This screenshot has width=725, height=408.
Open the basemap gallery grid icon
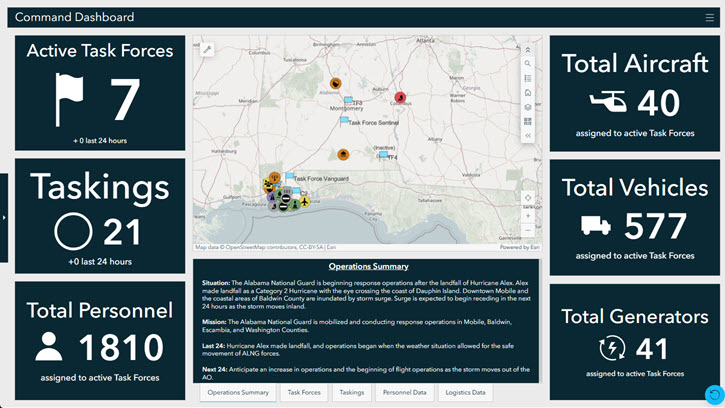[528, 121]
